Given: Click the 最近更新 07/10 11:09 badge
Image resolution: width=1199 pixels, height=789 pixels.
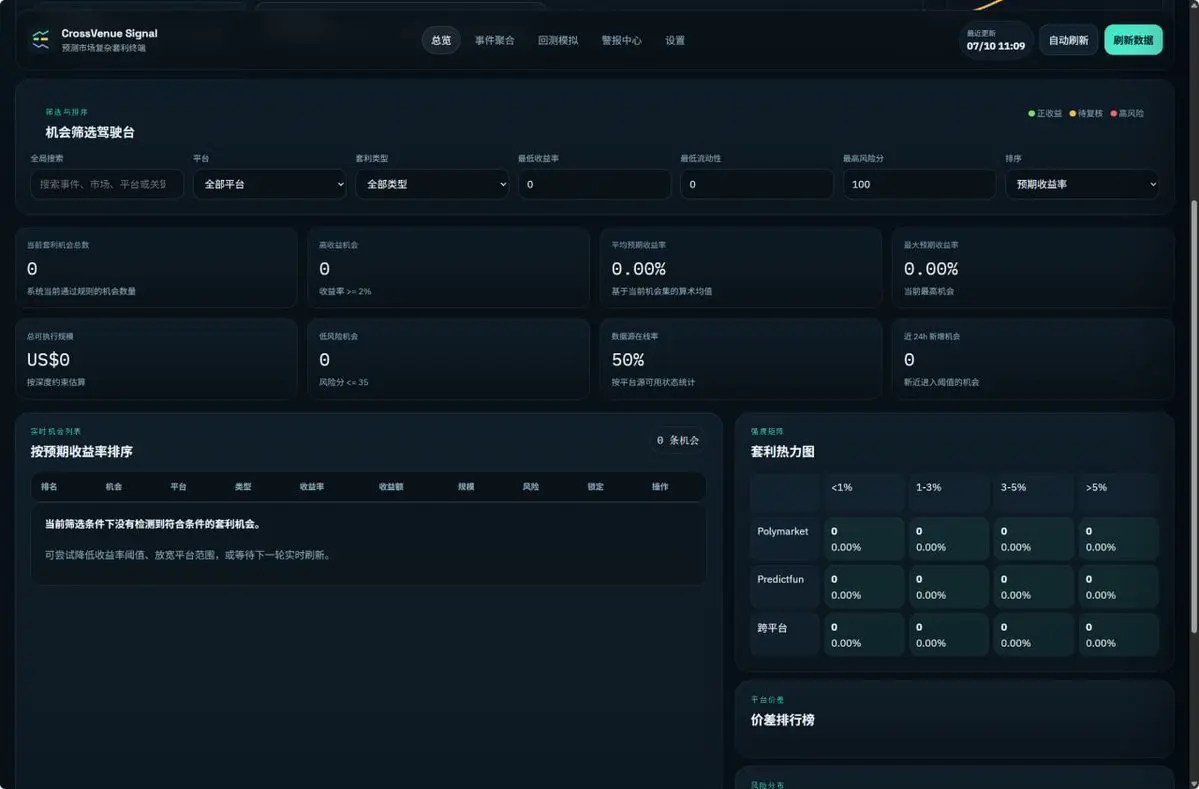Looking at the screenshot, I should point(996,40).
